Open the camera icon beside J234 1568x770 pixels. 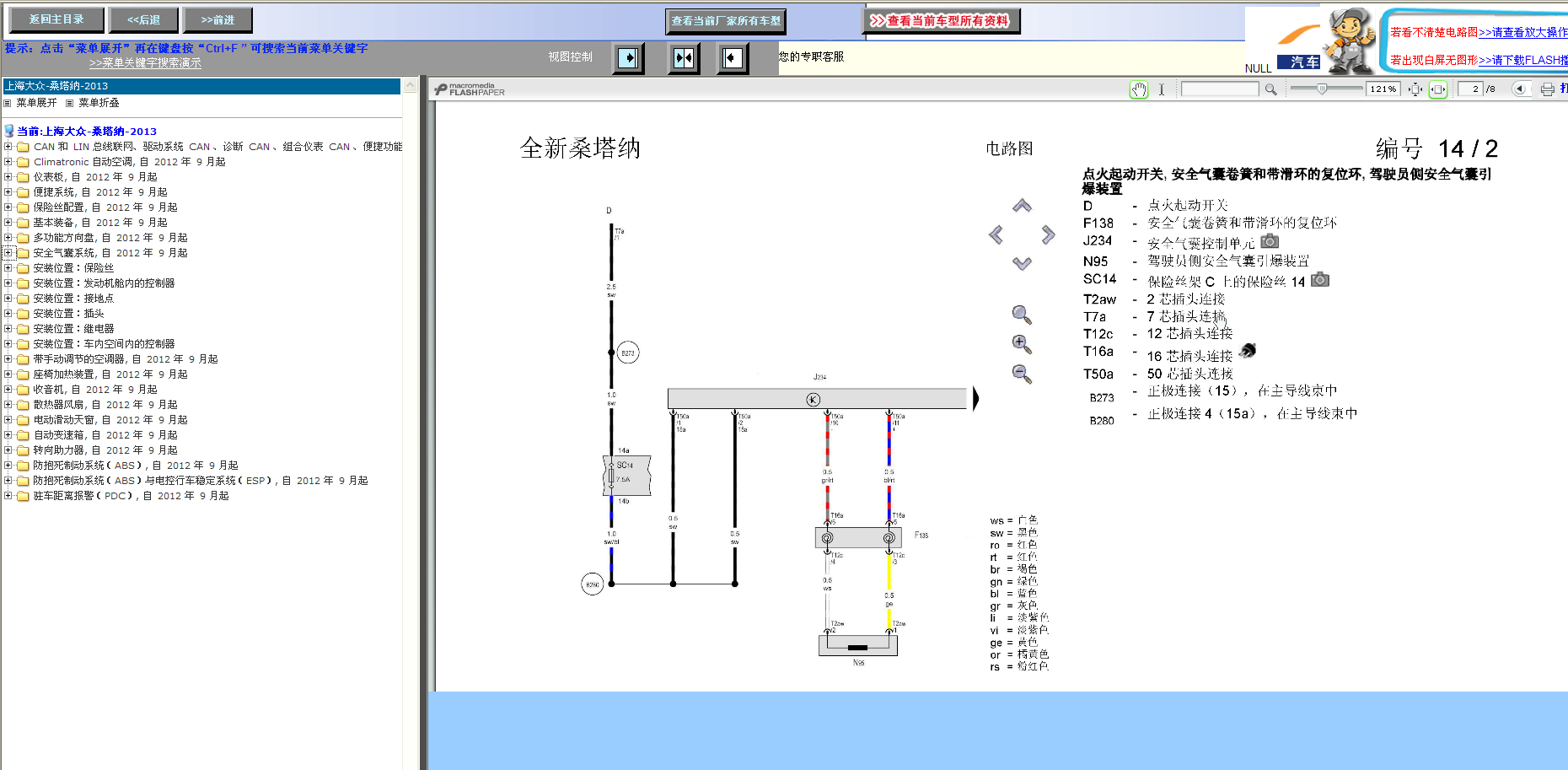(x=1270, y=241)
